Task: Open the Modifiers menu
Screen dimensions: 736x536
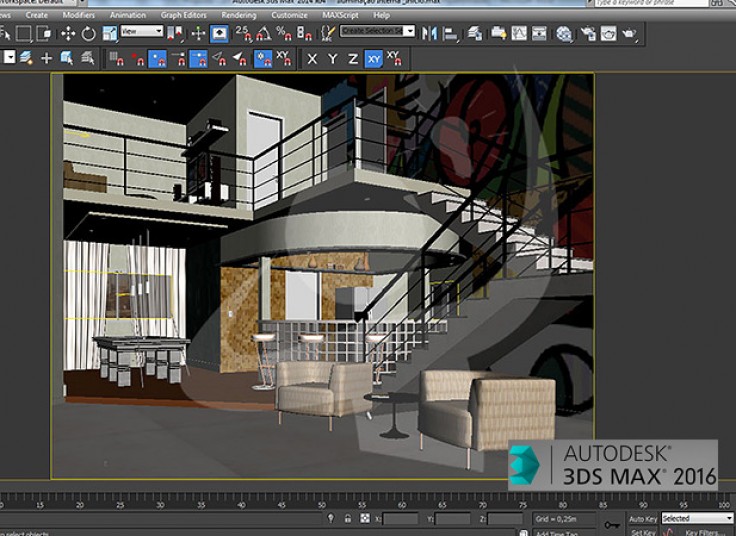Action: point(79,16)
